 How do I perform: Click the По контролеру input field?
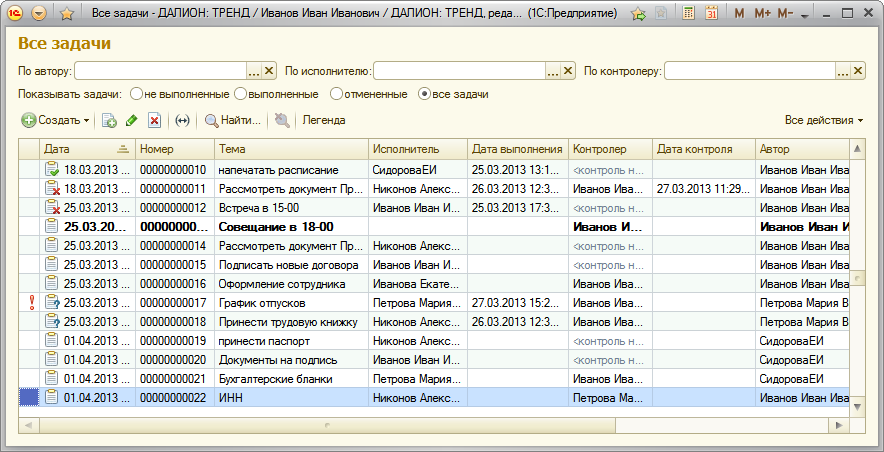coord(750,71)
